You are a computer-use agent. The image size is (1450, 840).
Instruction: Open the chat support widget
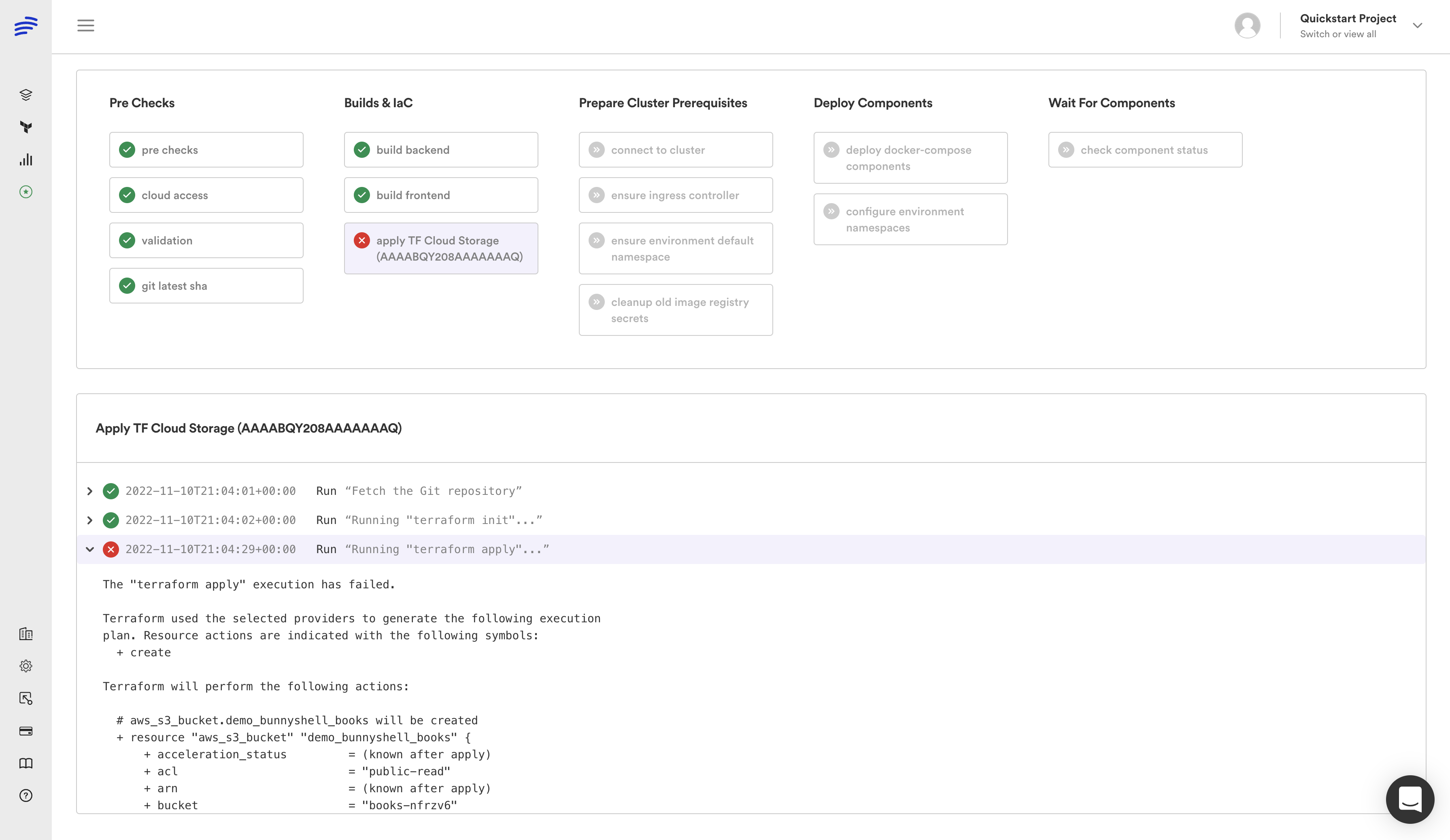click(x=1409, y=799)
